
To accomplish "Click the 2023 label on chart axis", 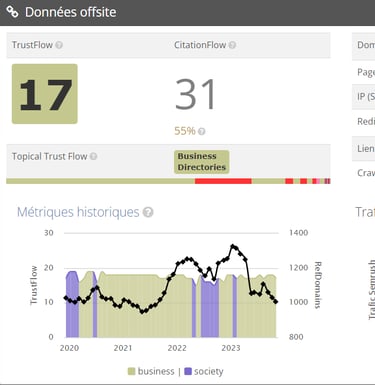I will [x=231, y=348].
